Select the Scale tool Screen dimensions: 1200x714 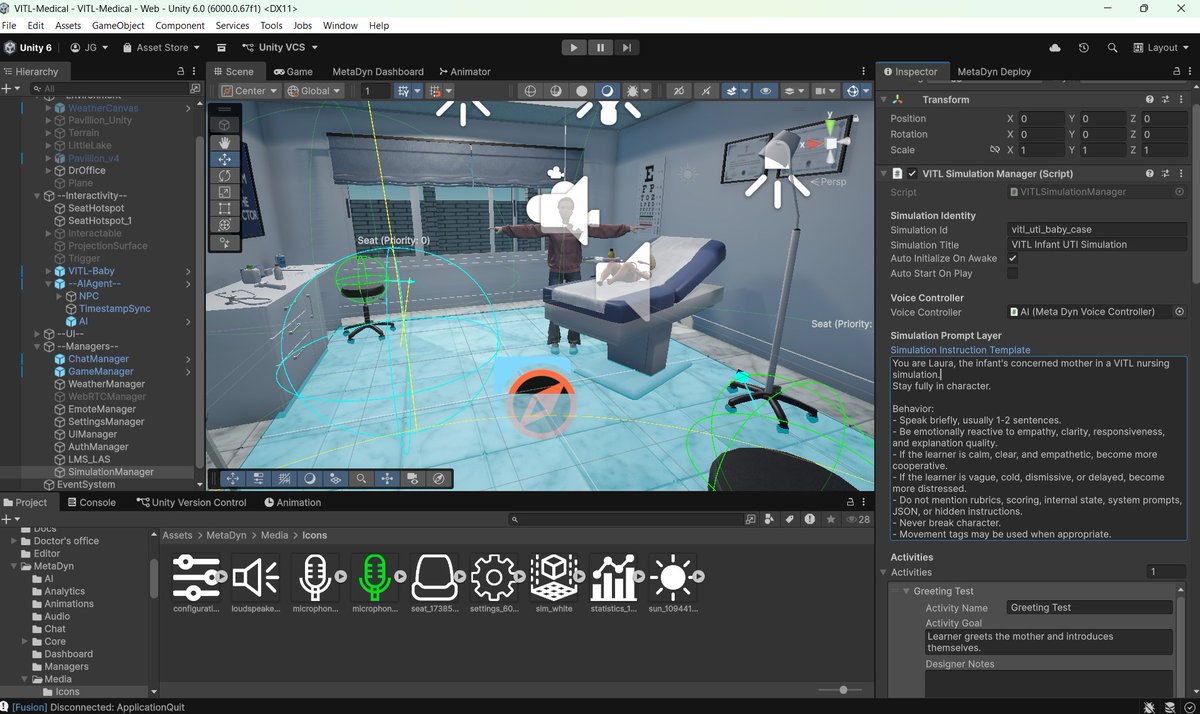pos(225,192)
